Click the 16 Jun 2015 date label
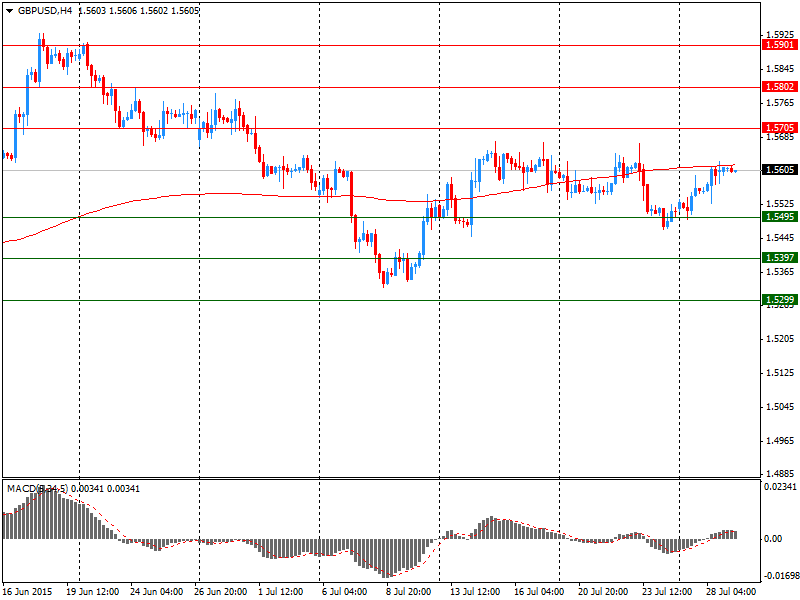 tap(27, 592)
